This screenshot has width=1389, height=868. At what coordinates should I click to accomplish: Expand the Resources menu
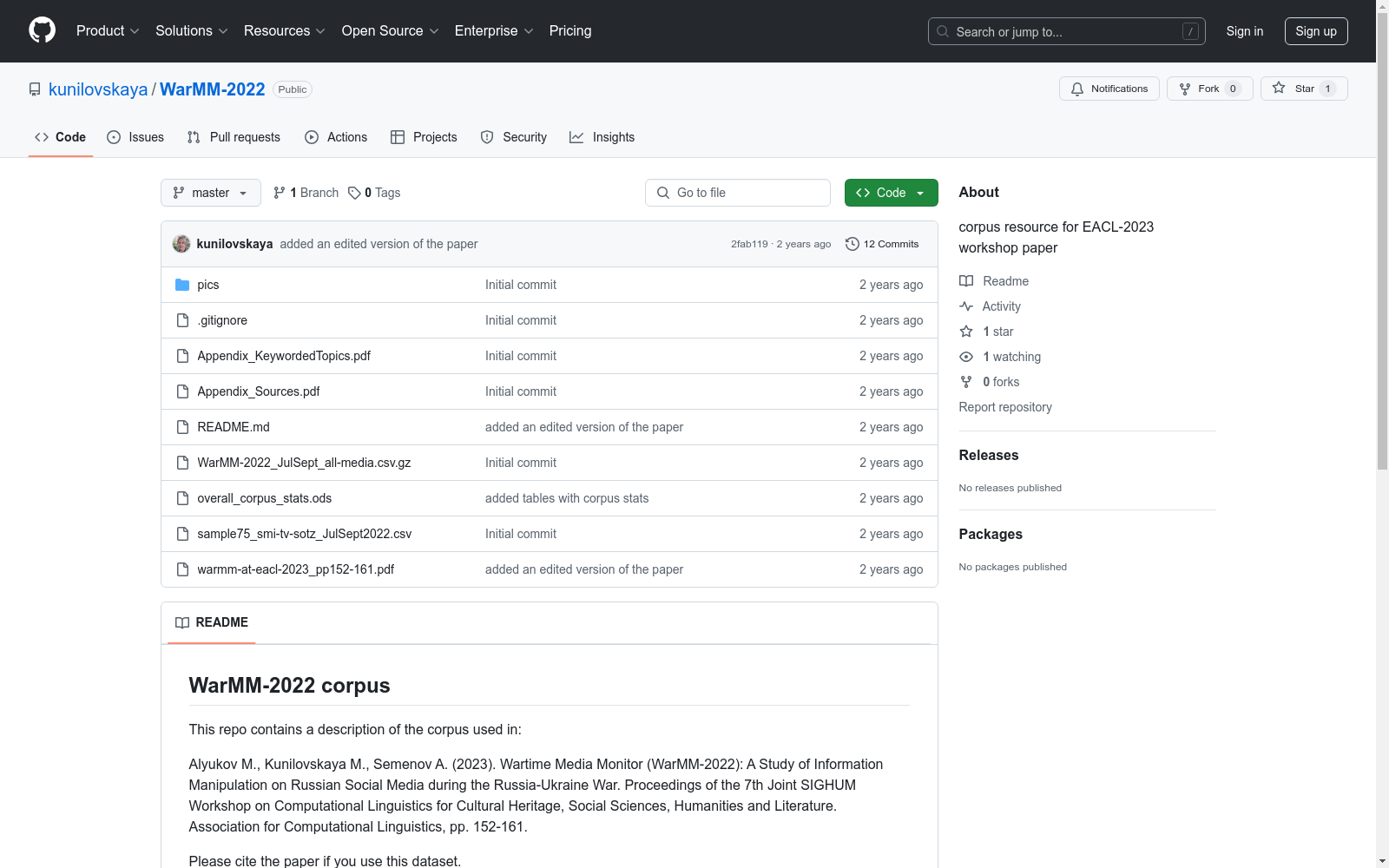[x=285, y=31]
